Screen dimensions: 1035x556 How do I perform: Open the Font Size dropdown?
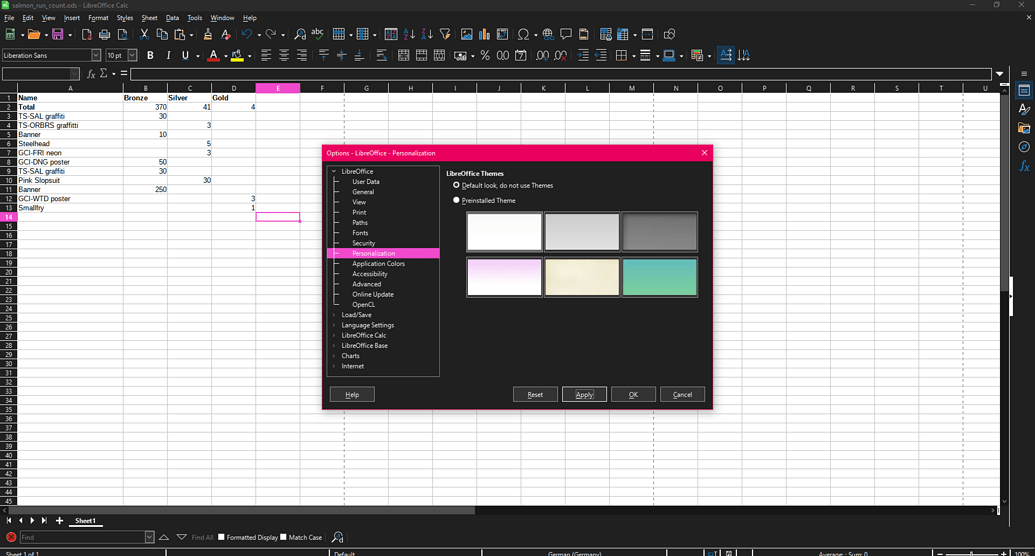click(x=132, y=55)
